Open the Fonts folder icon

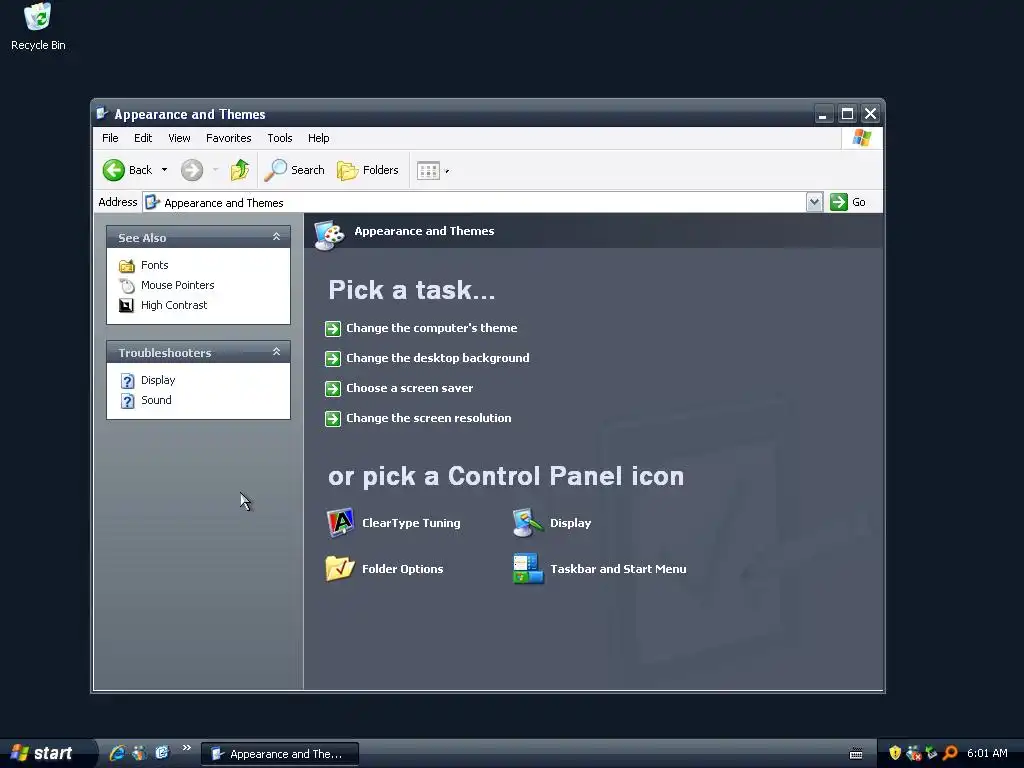pos(127,265)
